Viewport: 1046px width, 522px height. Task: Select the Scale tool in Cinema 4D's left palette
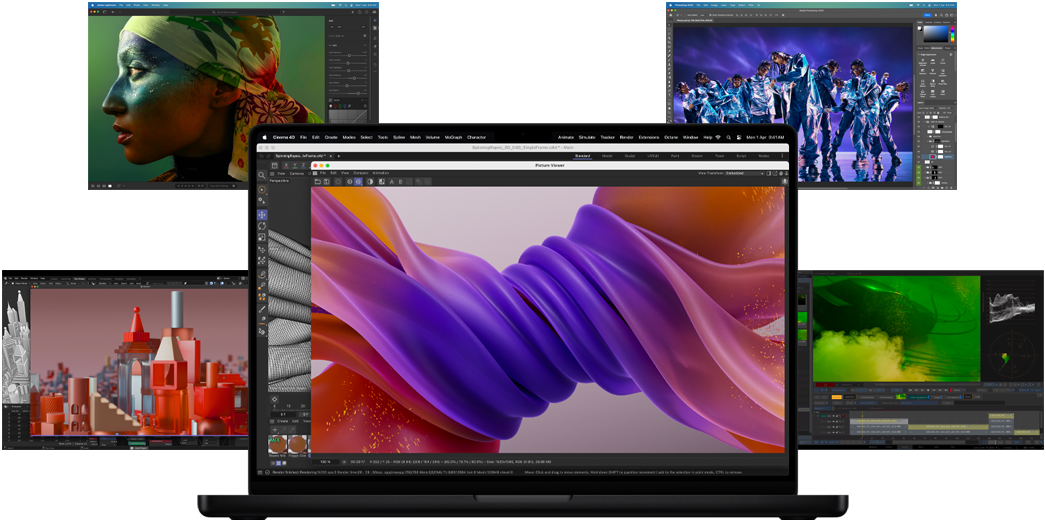click(x=262, y=237)
